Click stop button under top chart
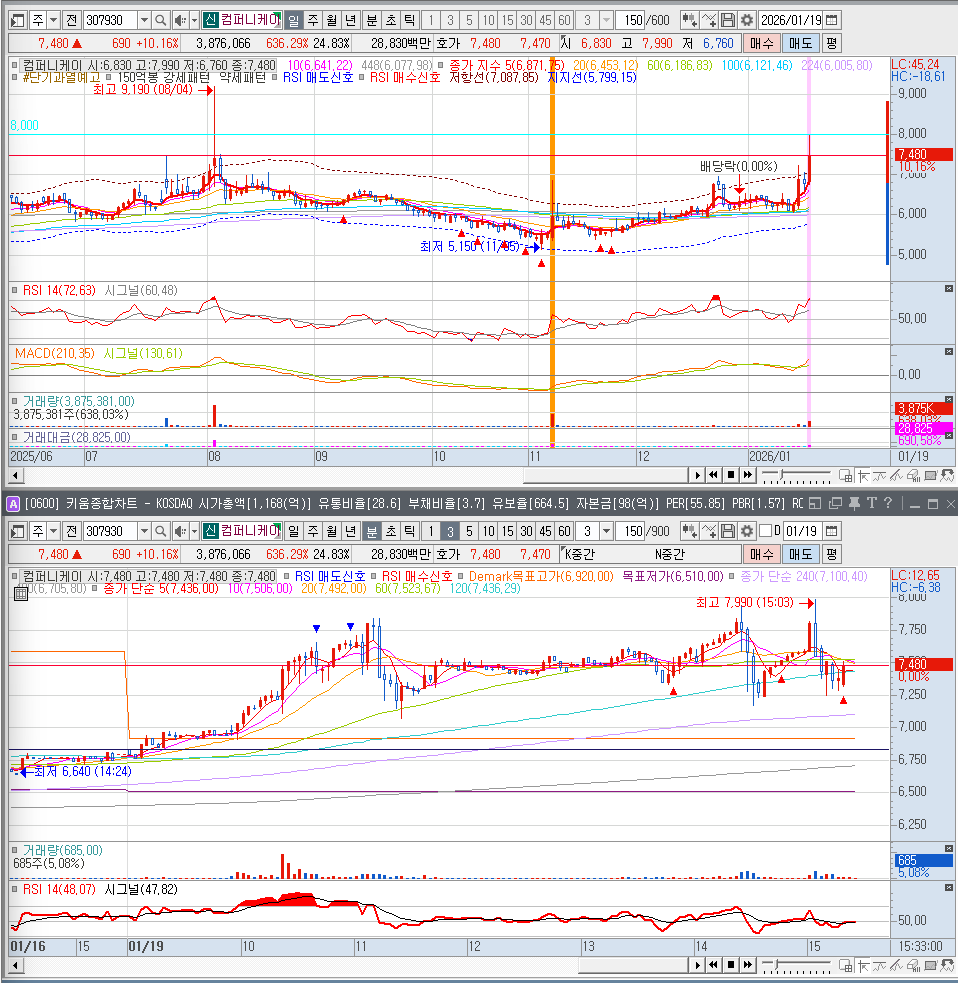The height and width of the screenshot is (983, 958). click(730, 475)
